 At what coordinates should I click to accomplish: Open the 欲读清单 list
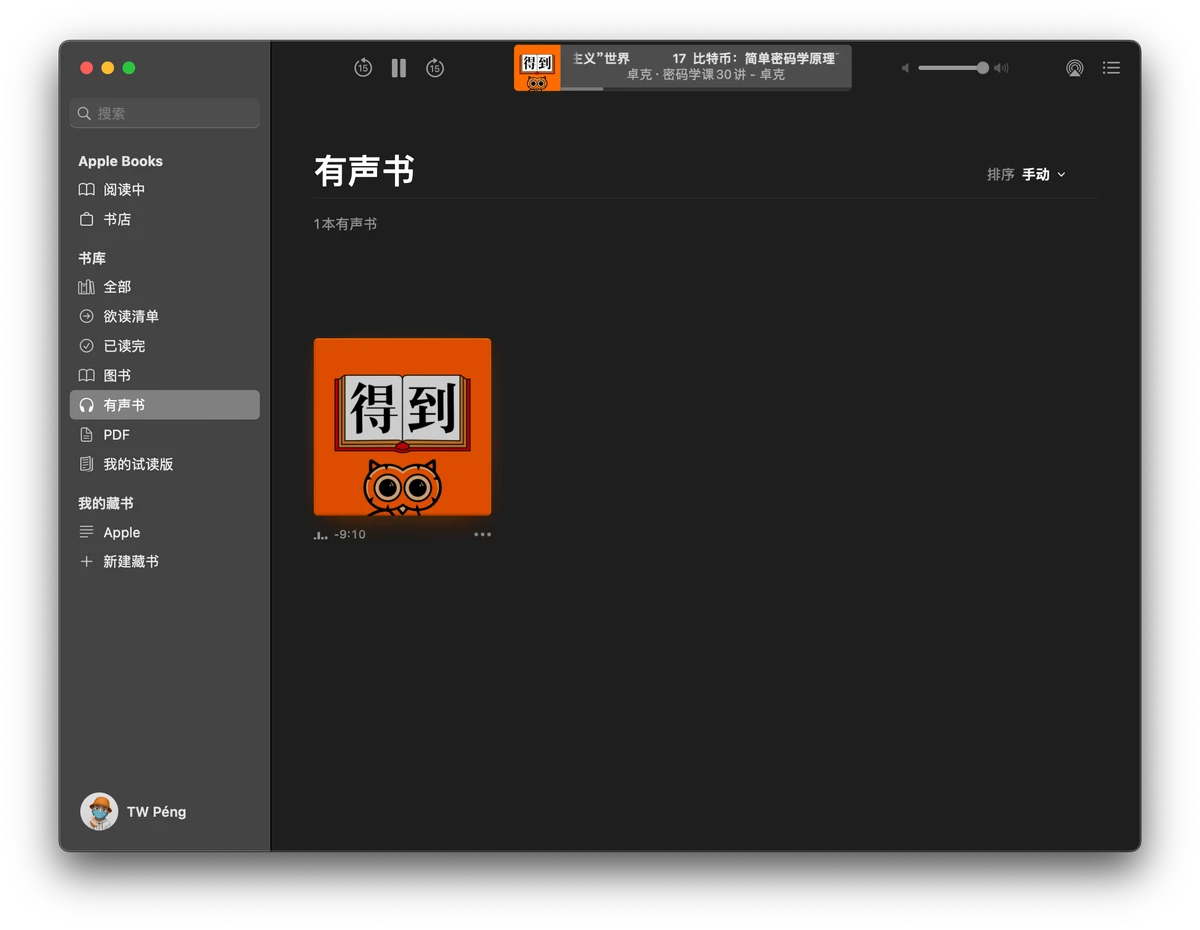coord(165,316)
